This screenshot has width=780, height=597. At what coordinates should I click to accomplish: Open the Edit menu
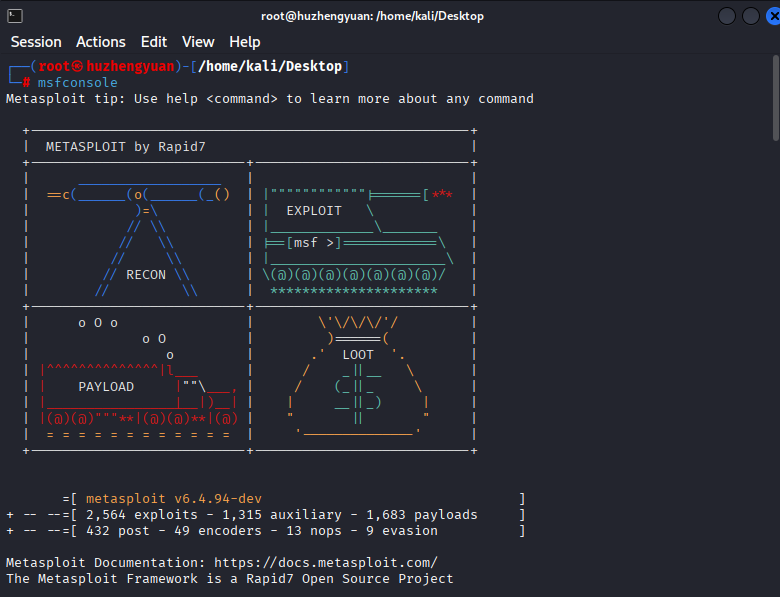point(154,42)
